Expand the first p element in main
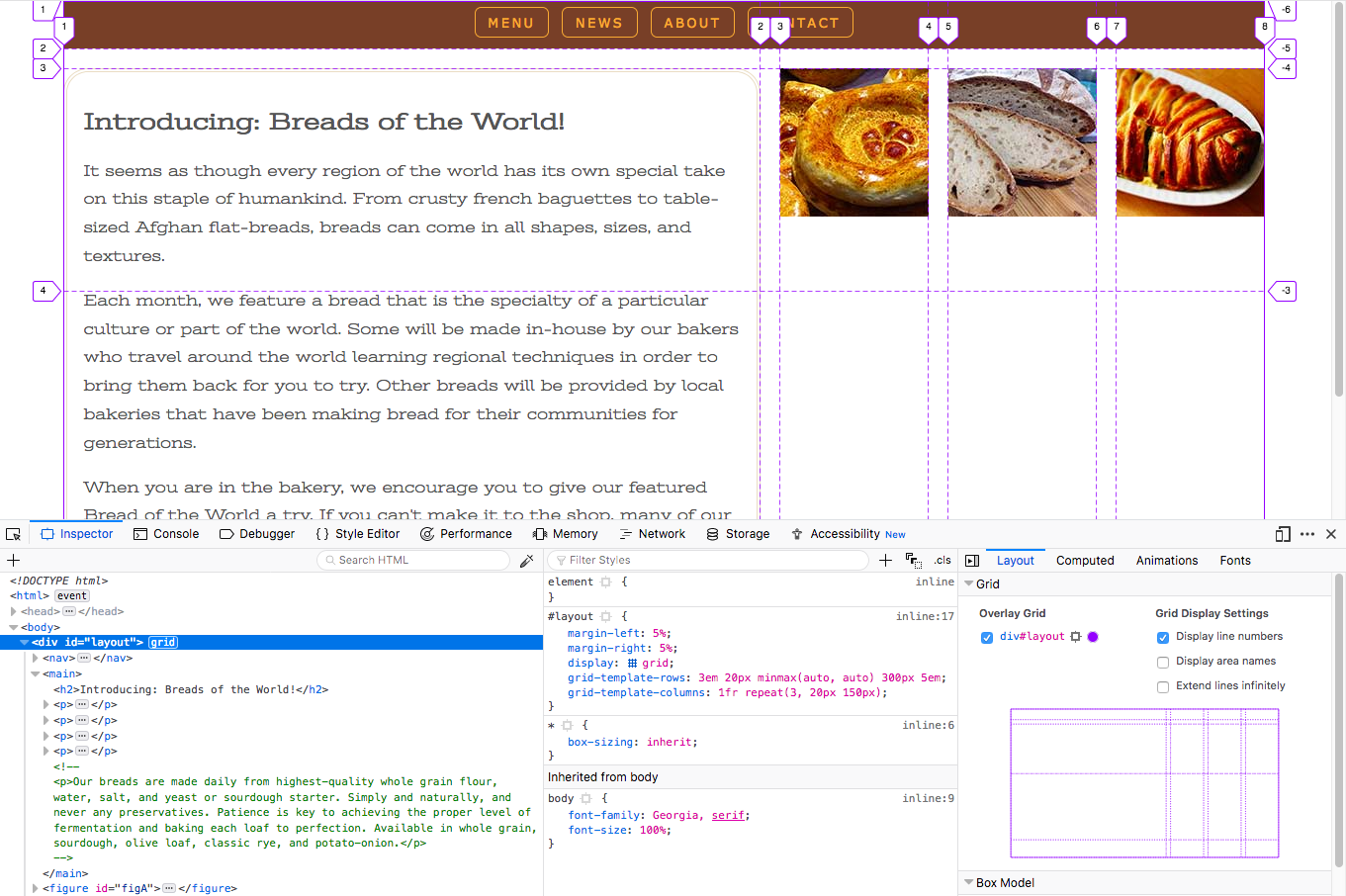The height and width of the screenshot is (896, 1346). point(46,705)
